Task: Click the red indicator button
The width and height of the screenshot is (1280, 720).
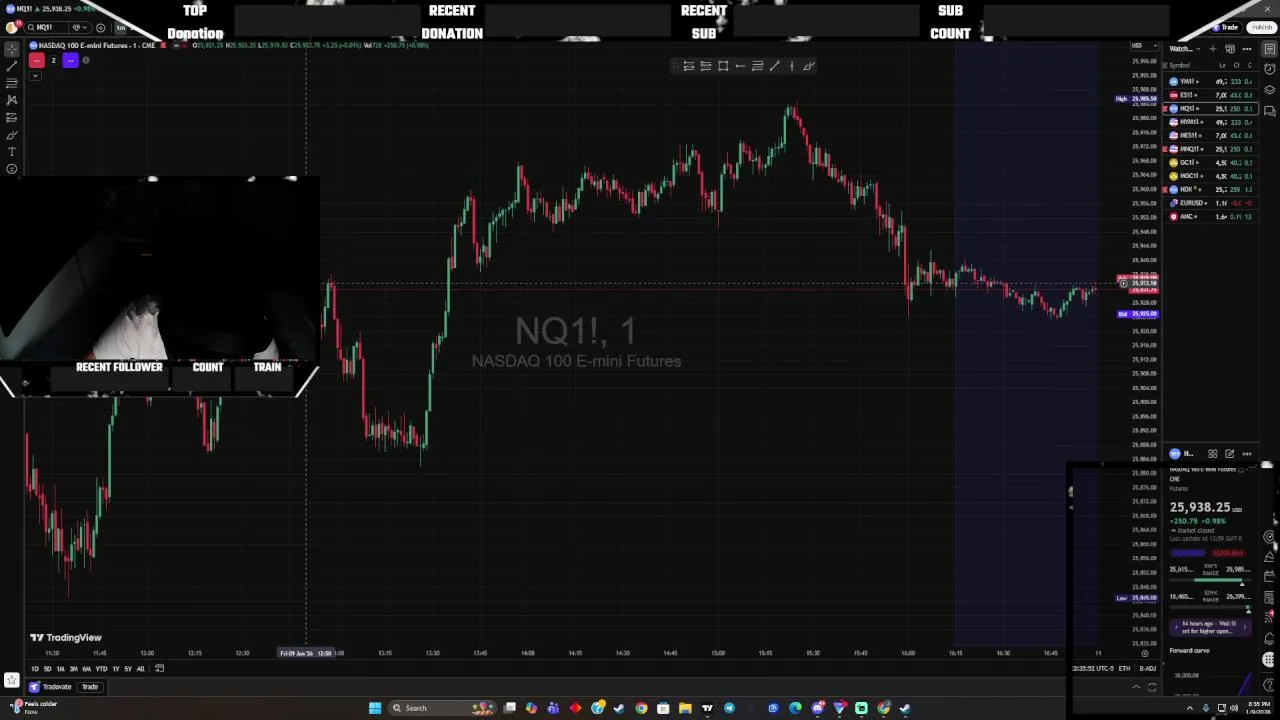Action: (36, 60)
